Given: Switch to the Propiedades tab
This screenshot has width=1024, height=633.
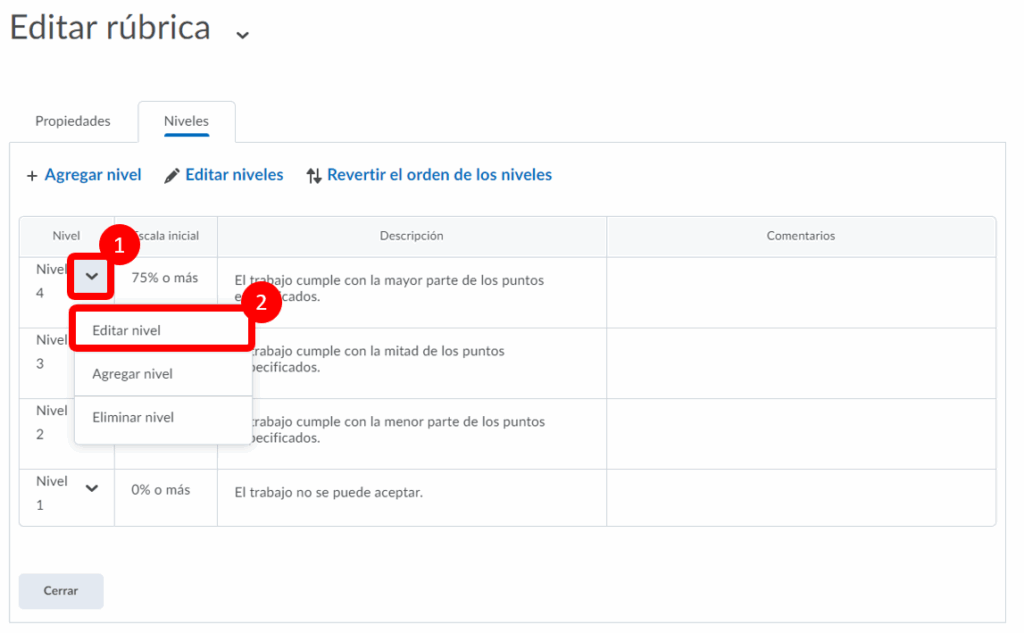Looking at the screenshot, I should 73,121.
